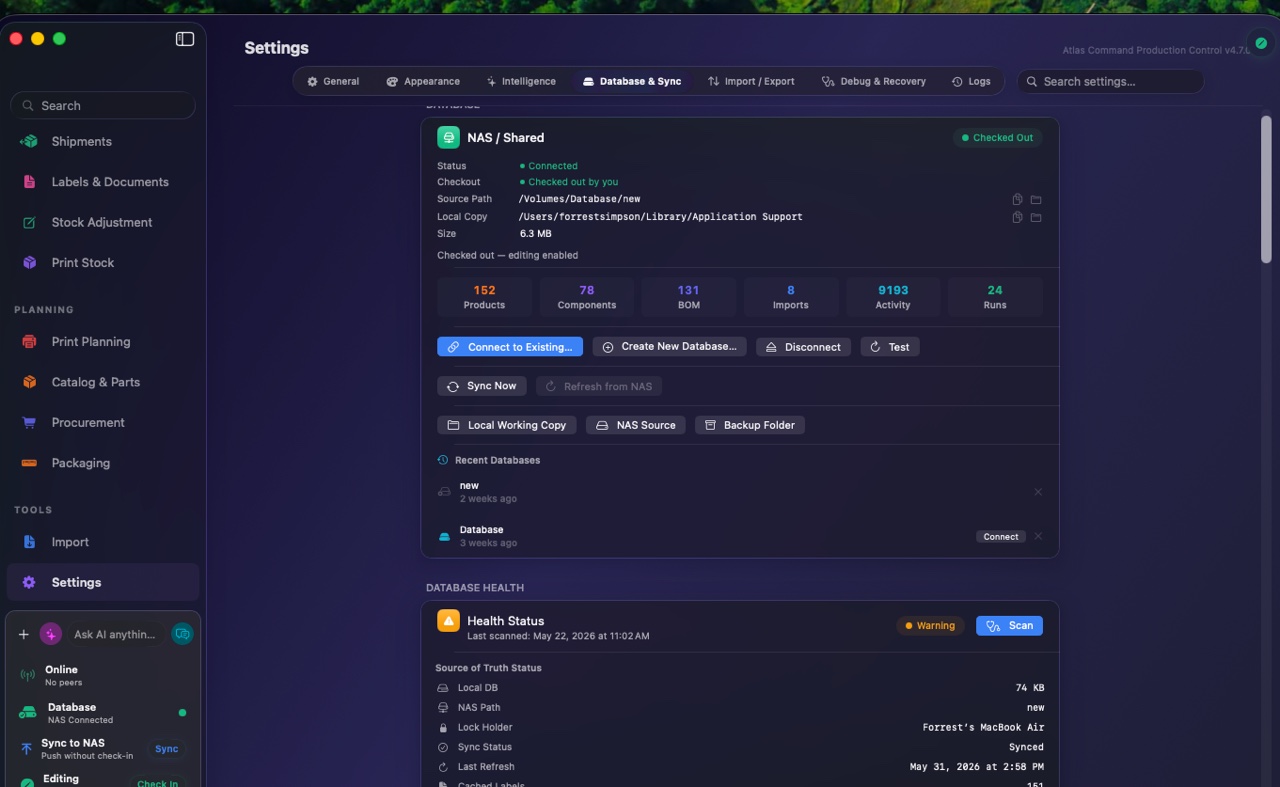The width and height of the screenshot is (1280, 787).
Task: Open the Debug & Recovery tab
Action: (x=874, y=81)
